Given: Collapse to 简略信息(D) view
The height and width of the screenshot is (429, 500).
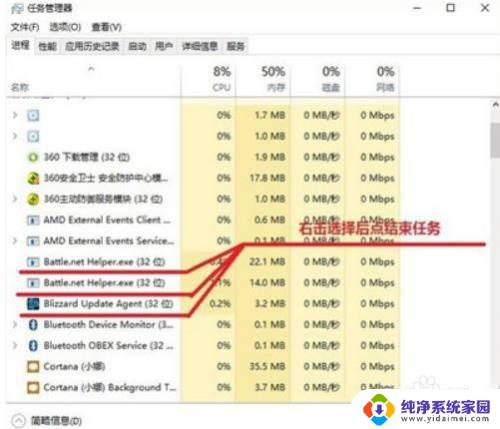Looking at the screenshot, I should tap(47, 421).
